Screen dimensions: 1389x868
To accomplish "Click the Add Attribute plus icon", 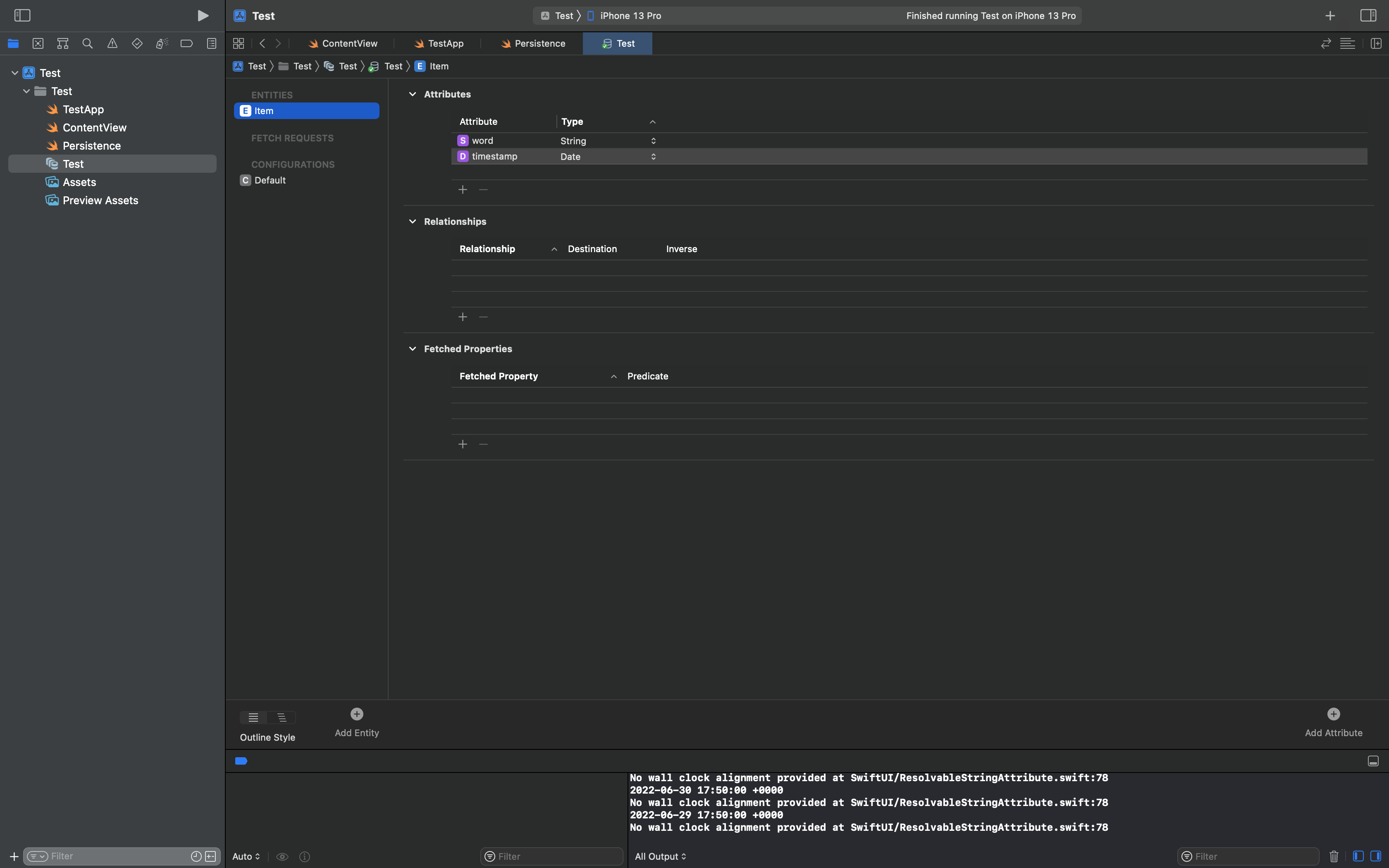I will pyautogui.click(x=1333, y=714).
